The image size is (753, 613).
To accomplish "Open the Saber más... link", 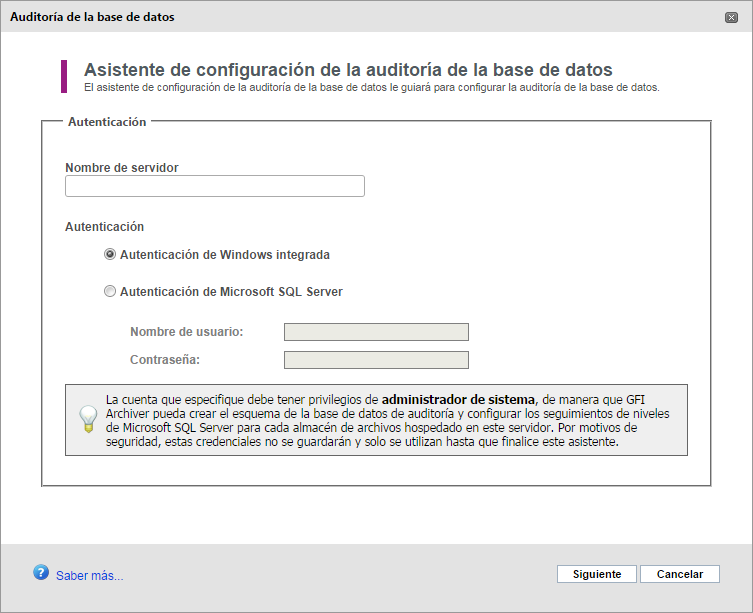I will pyautogui.click(x=89, y=575).
